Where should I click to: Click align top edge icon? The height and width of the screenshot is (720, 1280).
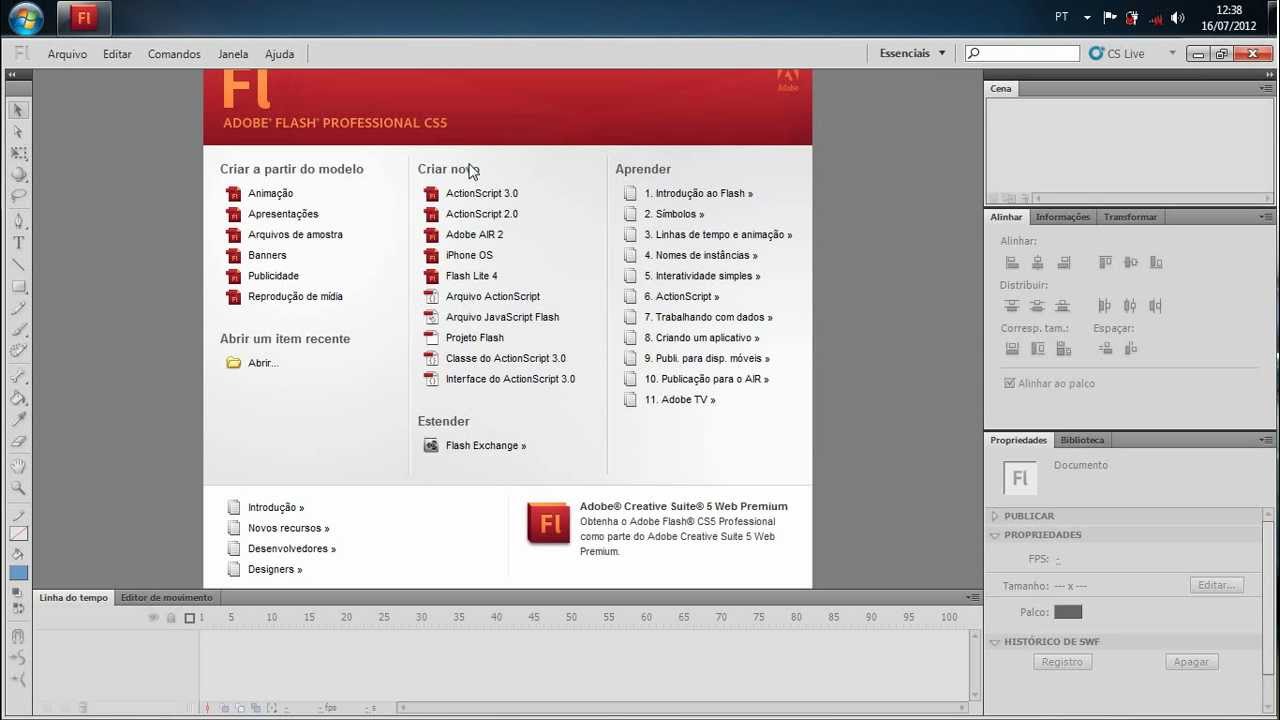1105,262
